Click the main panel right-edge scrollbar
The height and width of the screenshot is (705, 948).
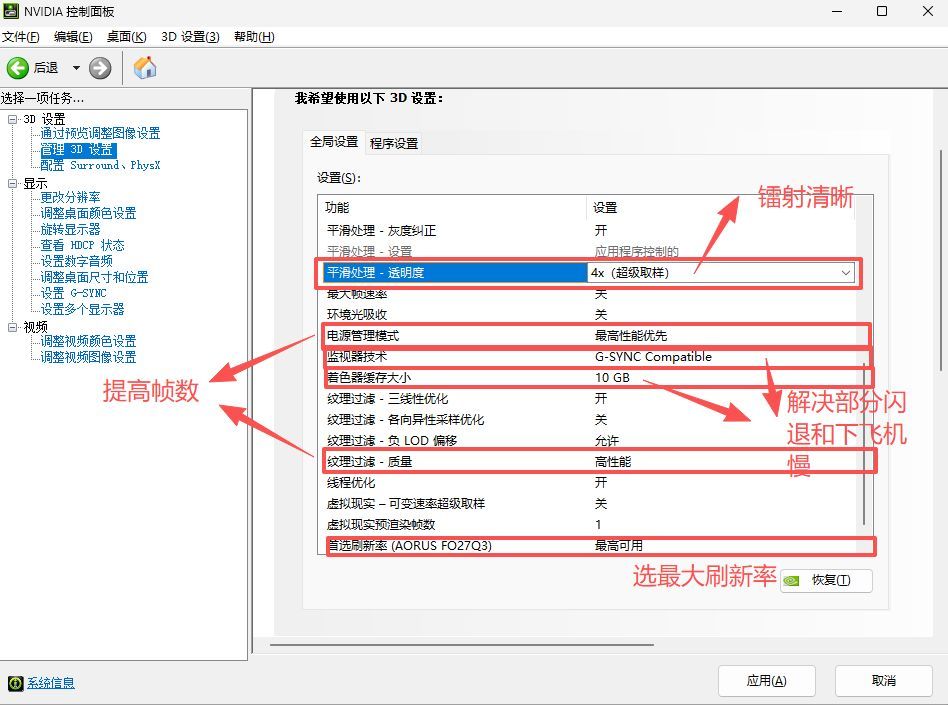point(941,260)
